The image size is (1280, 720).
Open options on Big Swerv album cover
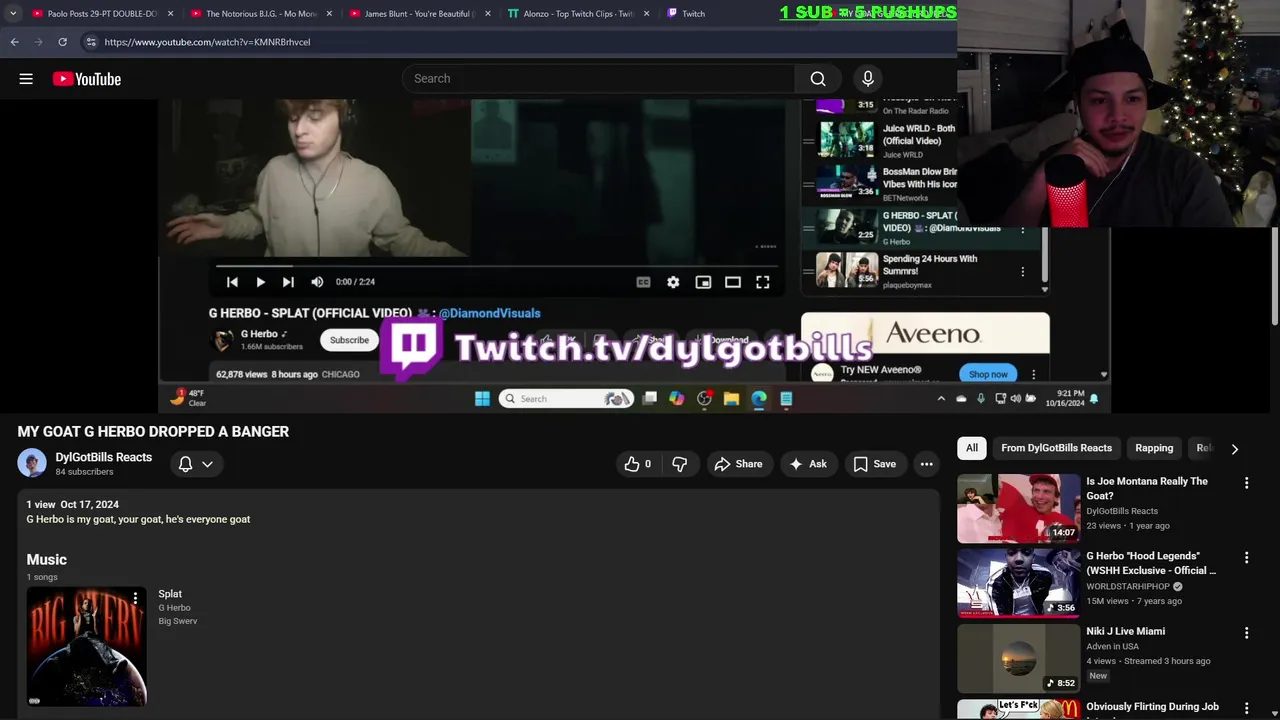(x=135, y=598)
